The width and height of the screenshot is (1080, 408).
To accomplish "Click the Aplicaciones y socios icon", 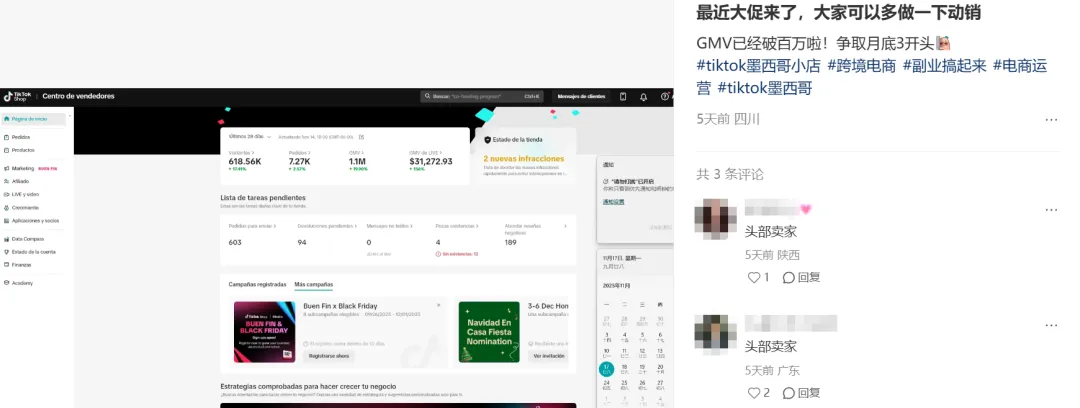I will click(x=6, y=221).
